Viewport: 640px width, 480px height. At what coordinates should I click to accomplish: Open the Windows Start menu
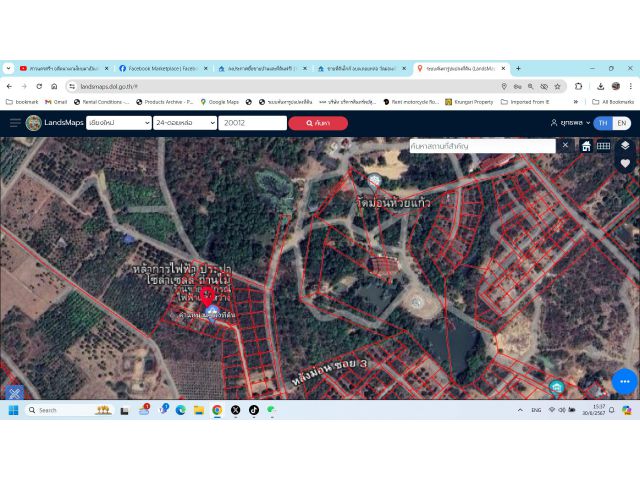click(x=13, y=410)
